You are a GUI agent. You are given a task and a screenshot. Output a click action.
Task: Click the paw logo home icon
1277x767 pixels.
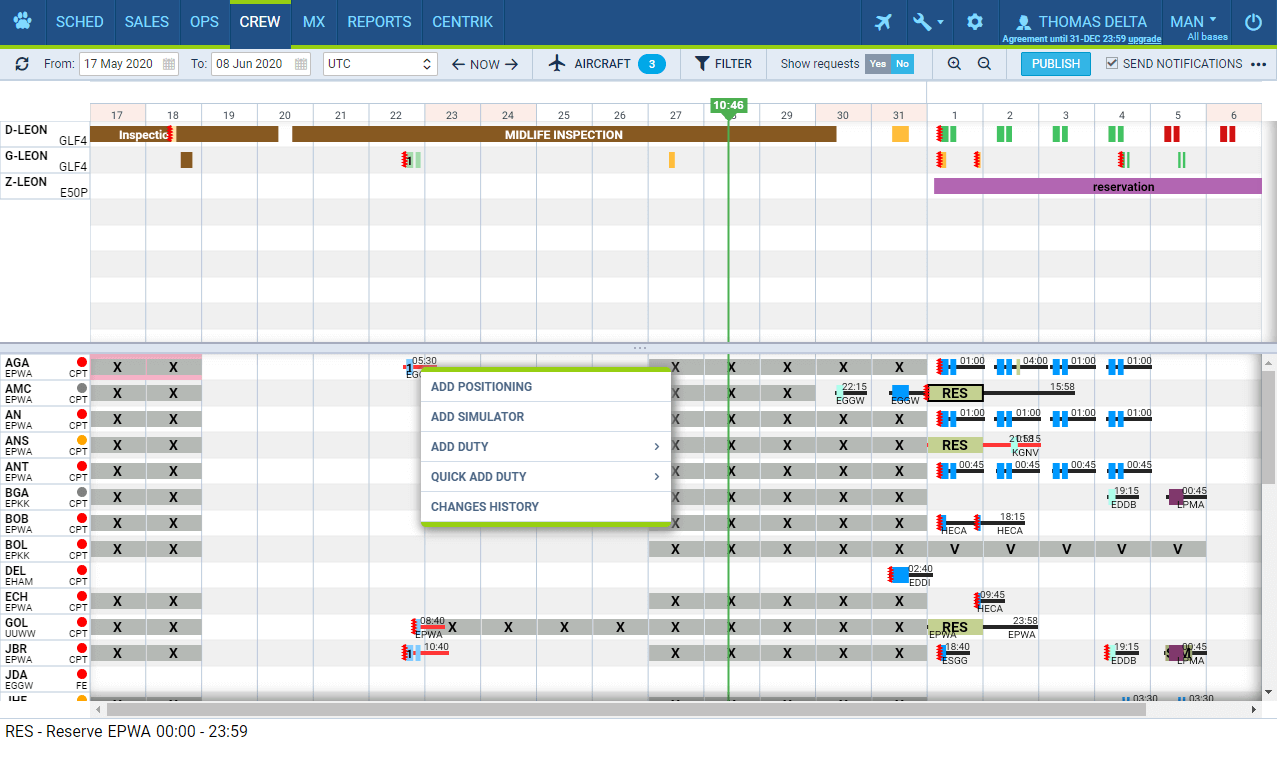click(x=22, y=22)
